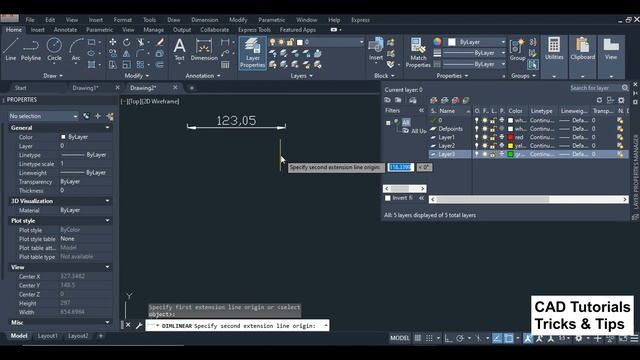This screenshot has height=360, width=640.
Task: Click the Fillet tool icon
Action: pyautogui.click(x=140, y=53)
